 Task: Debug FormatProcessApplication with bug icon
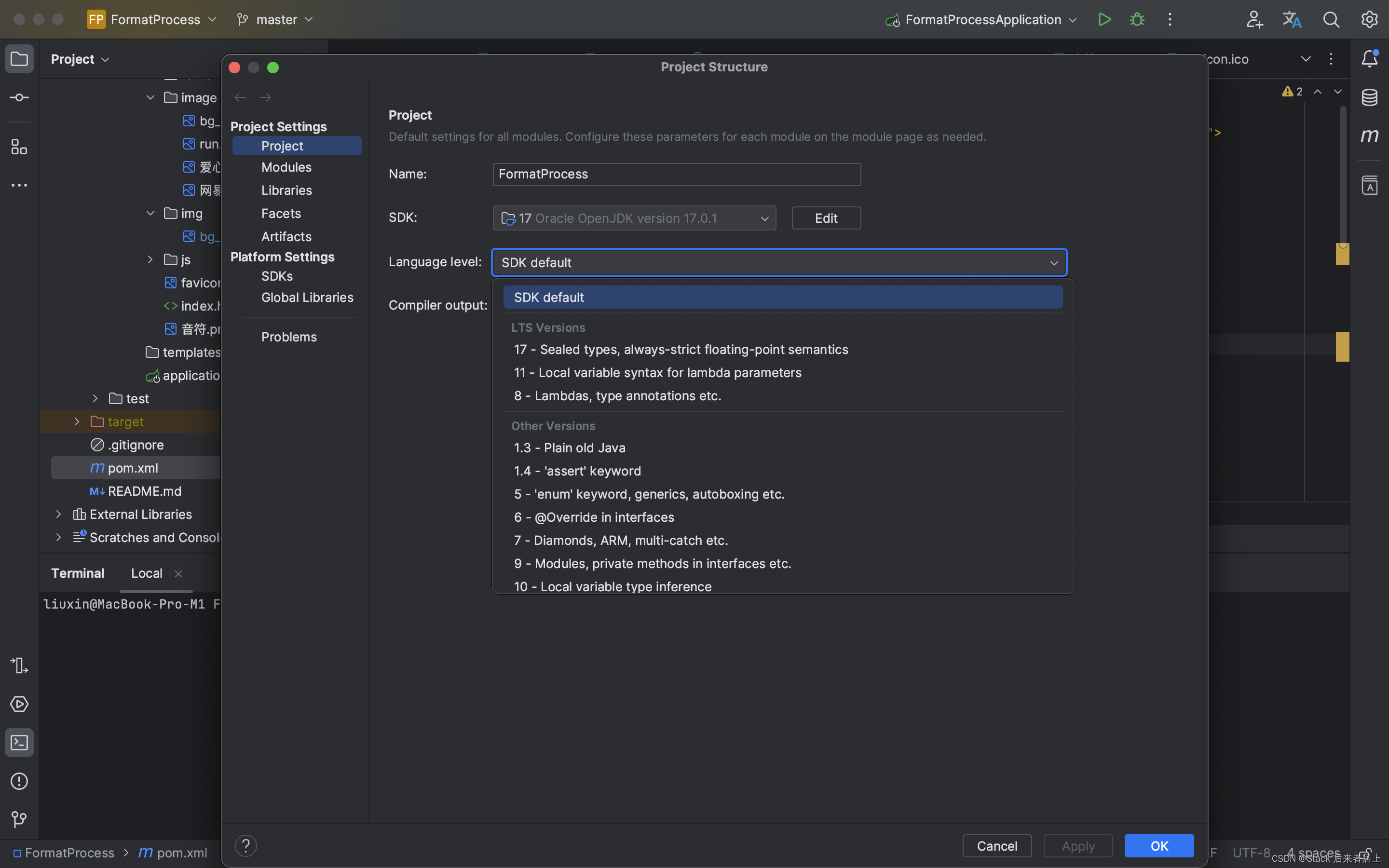(x=1137, y=19)
